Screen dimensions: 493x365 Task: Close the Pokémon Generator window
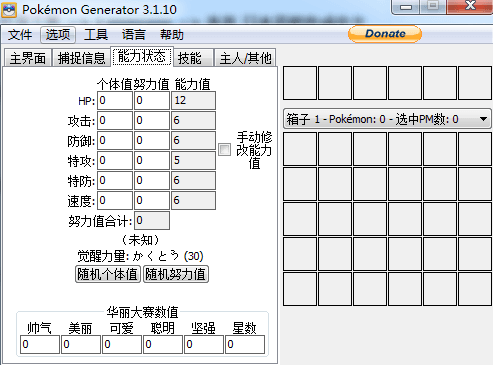470,6
